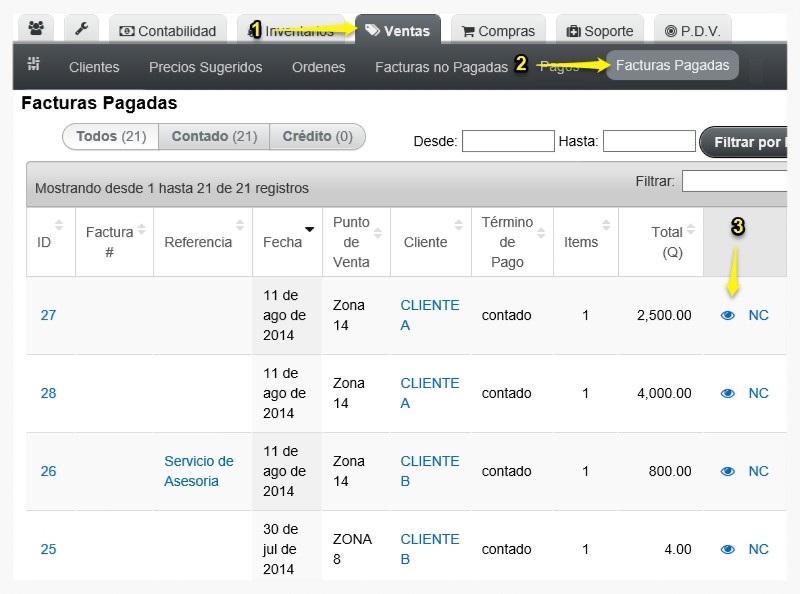
Task: Show Contado (21) invoices
Action: point(214,136)
